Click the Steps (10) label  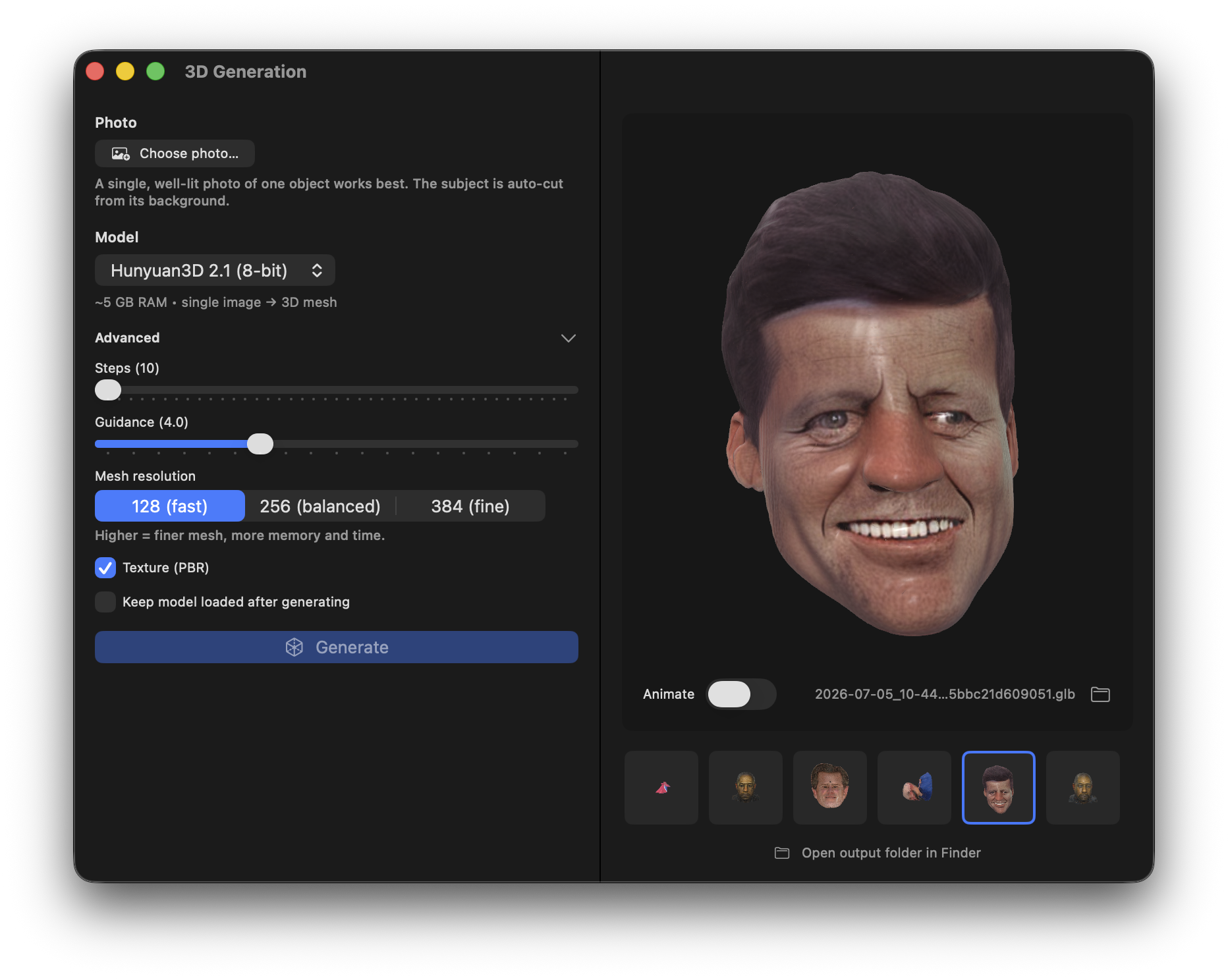[x=127, y=368]
